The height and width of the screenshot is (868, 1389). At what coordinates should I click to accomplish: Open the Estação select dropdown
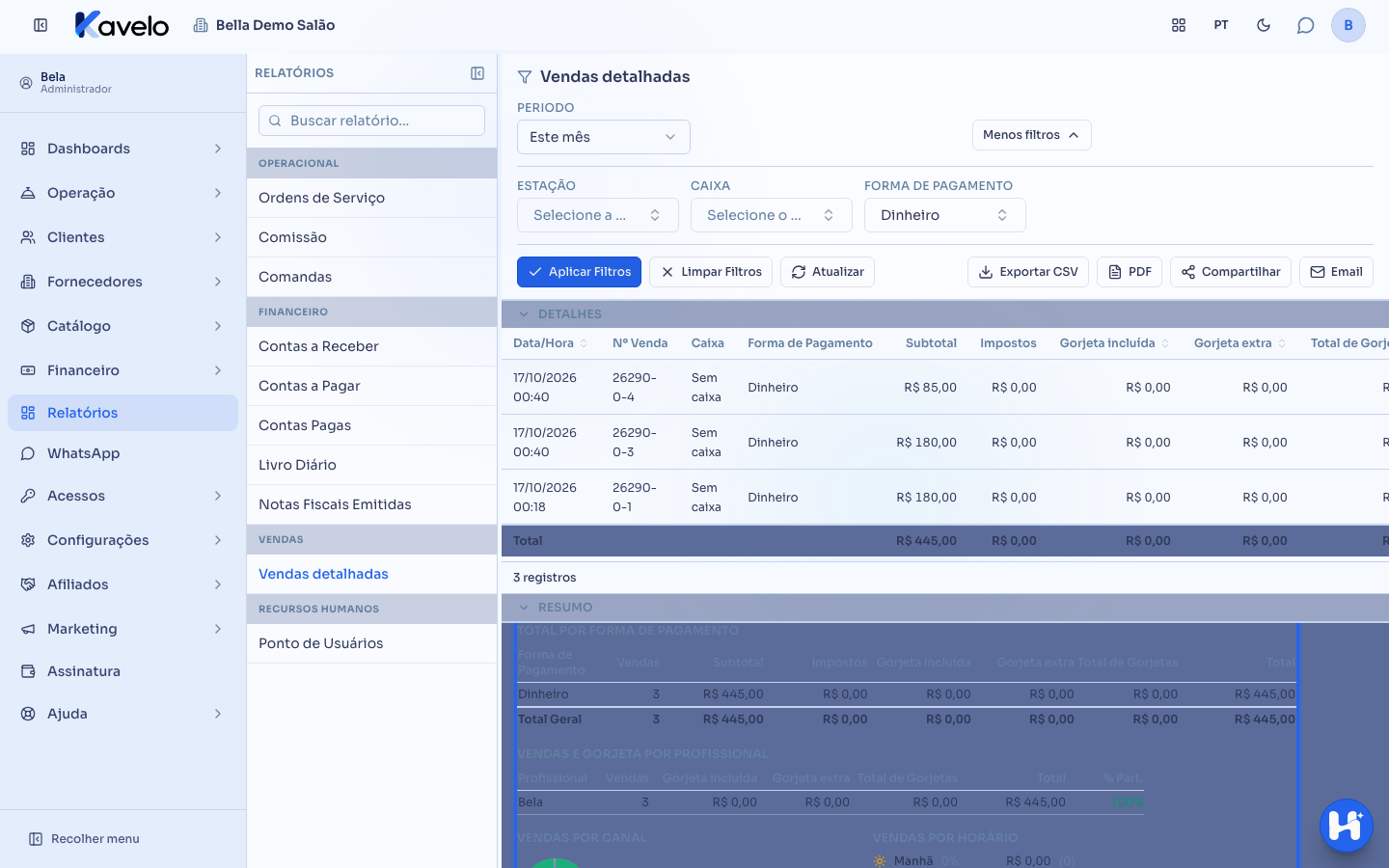point(598,215)
